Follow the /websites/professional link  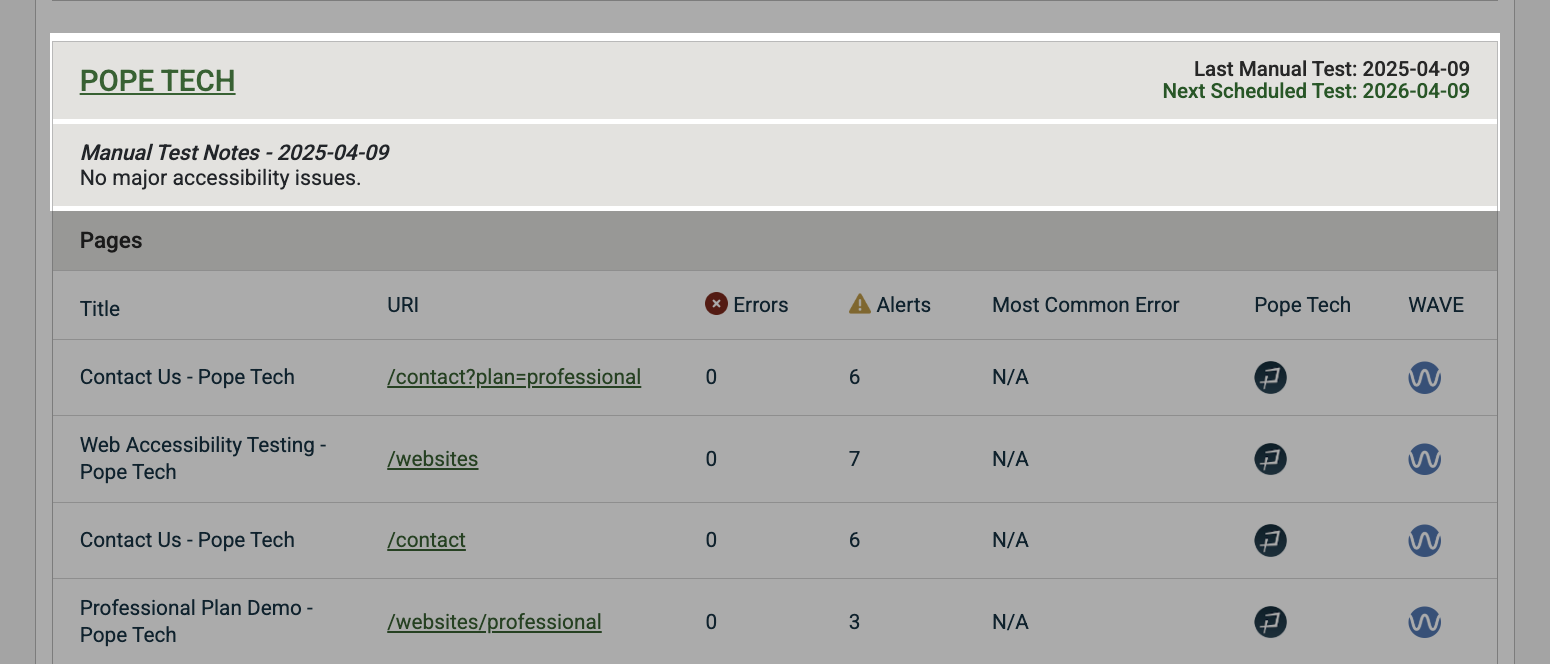tap(494, 622)
